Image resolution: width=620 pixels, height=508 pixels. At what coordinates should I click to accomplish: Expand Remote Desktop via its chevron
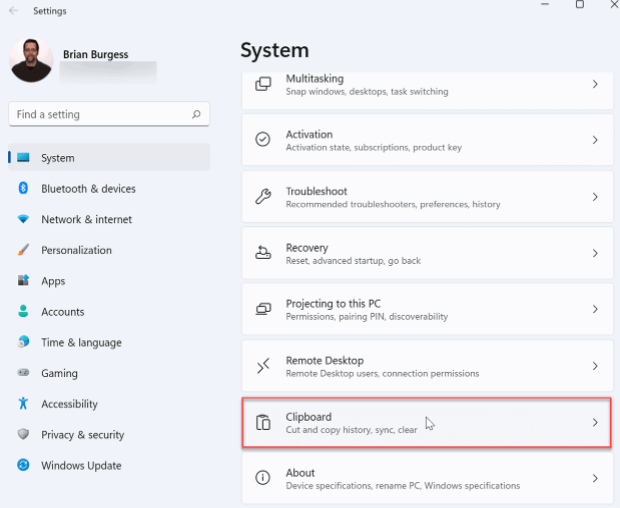tap(595, 366)
